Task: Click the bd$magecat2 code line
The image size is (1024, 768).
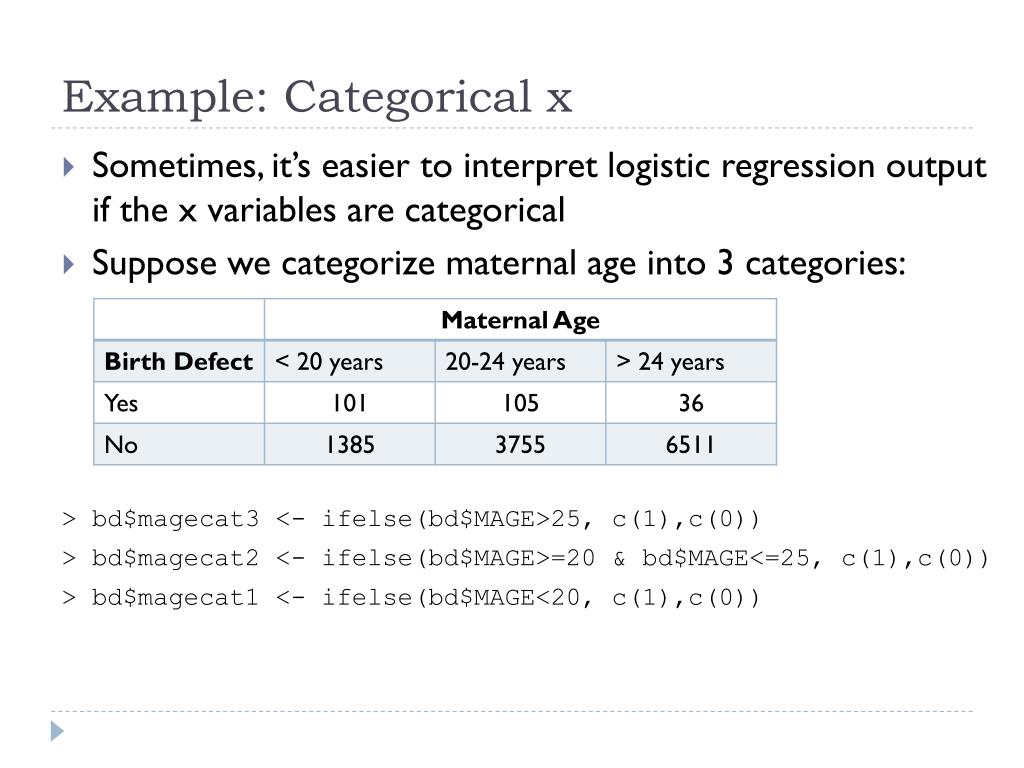Action: click(526, 558)
